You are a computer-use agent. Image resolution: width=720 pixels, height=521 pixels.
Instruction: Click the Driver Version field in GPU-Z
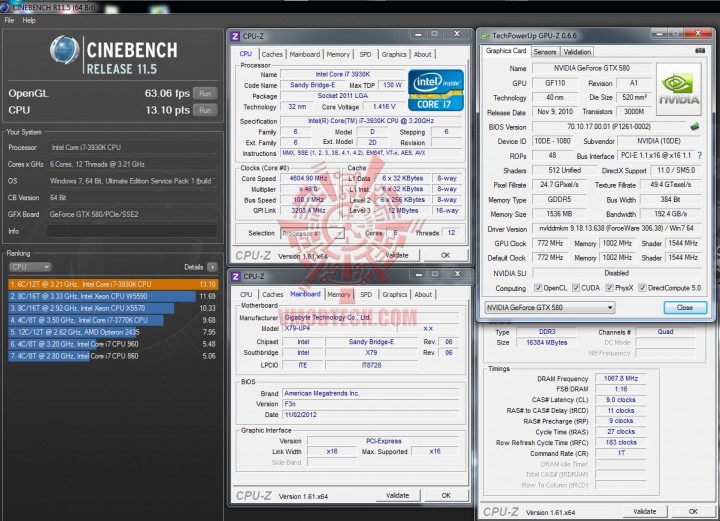click(x=616, y=228)
